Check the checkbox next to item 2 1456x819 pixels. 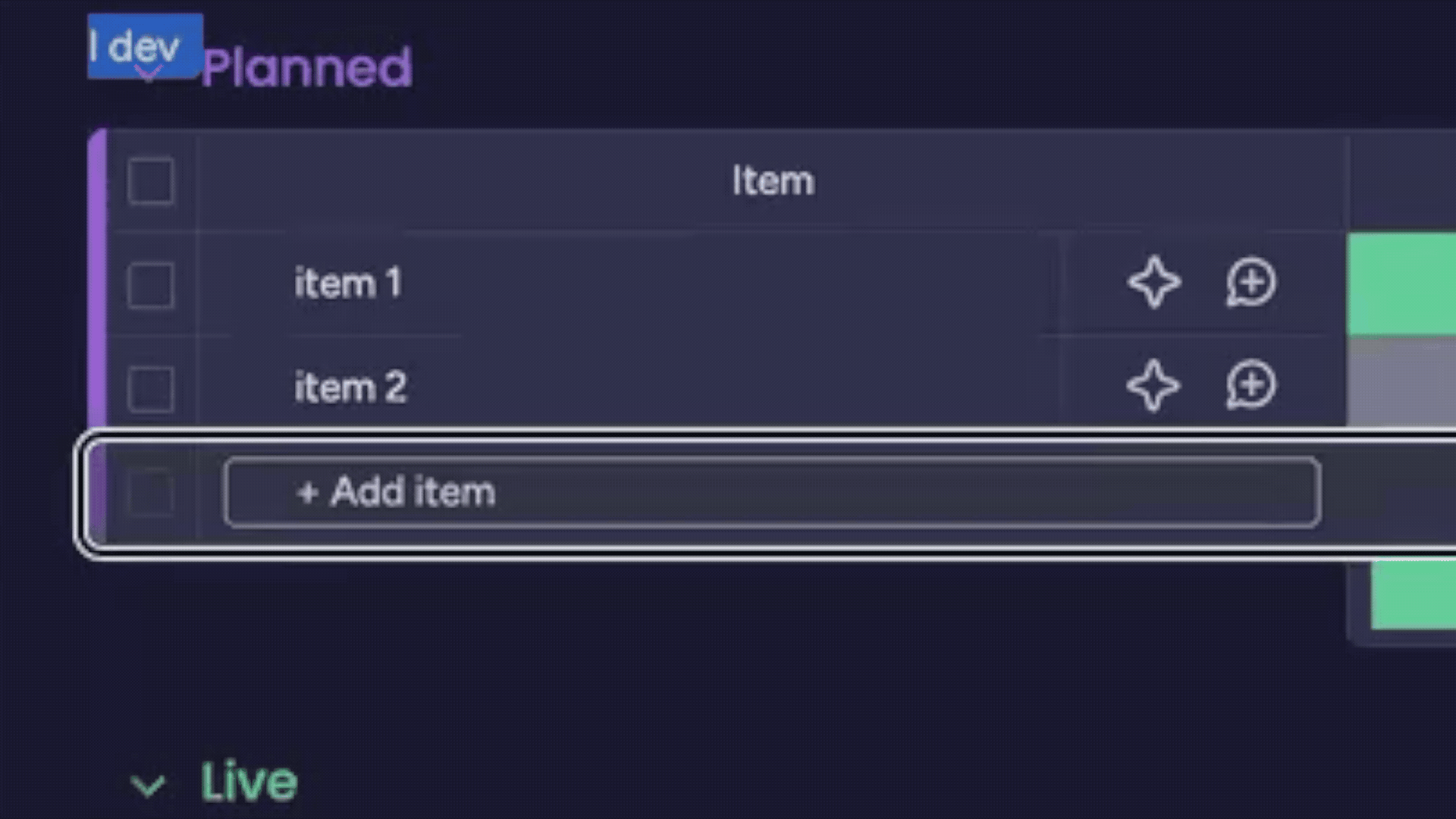(x=149, y=388)
